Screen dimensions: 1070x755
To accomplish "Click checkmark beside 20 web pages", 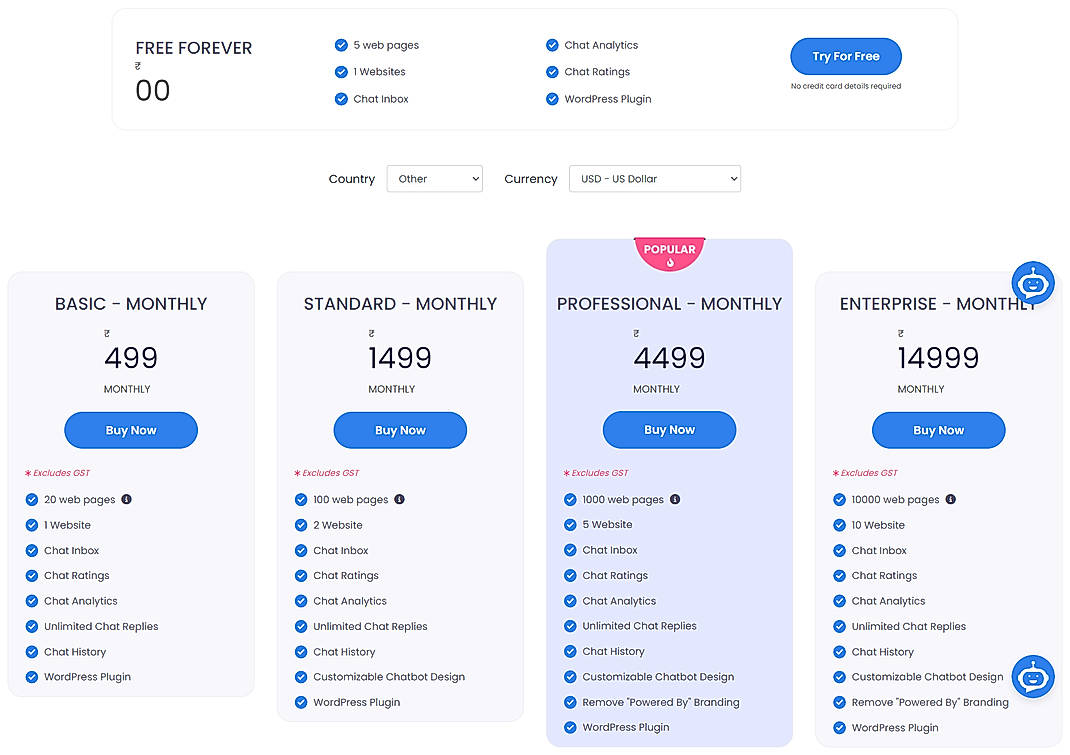I will 31,500.
